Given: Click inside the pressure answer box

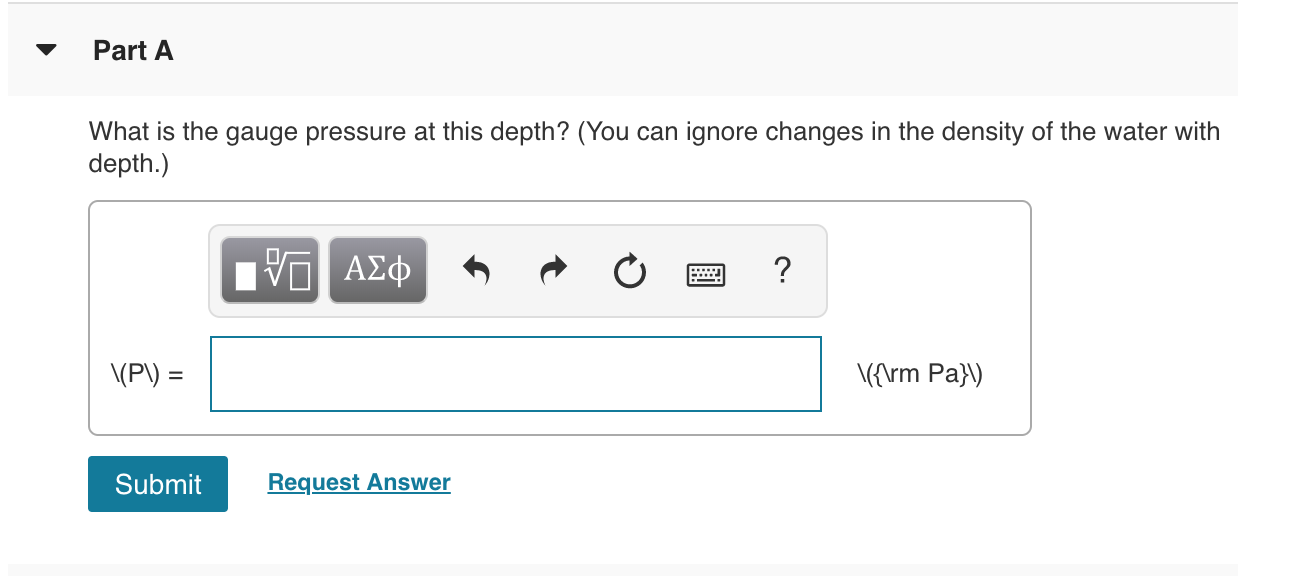Looking at the screenshot, I should tap(515, 373).
